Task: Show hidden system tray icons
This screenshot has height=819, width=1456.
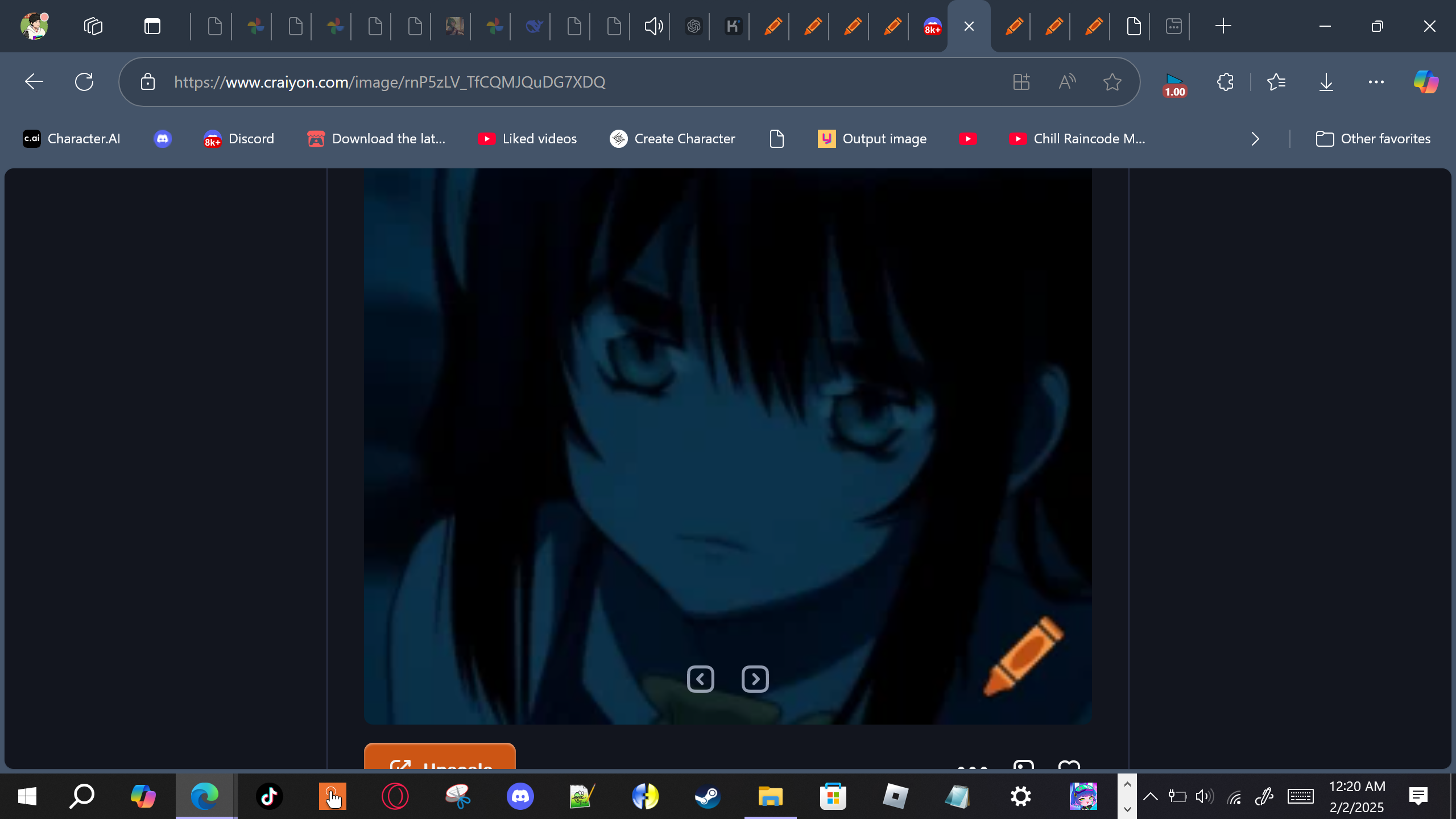Action: 1150,796
